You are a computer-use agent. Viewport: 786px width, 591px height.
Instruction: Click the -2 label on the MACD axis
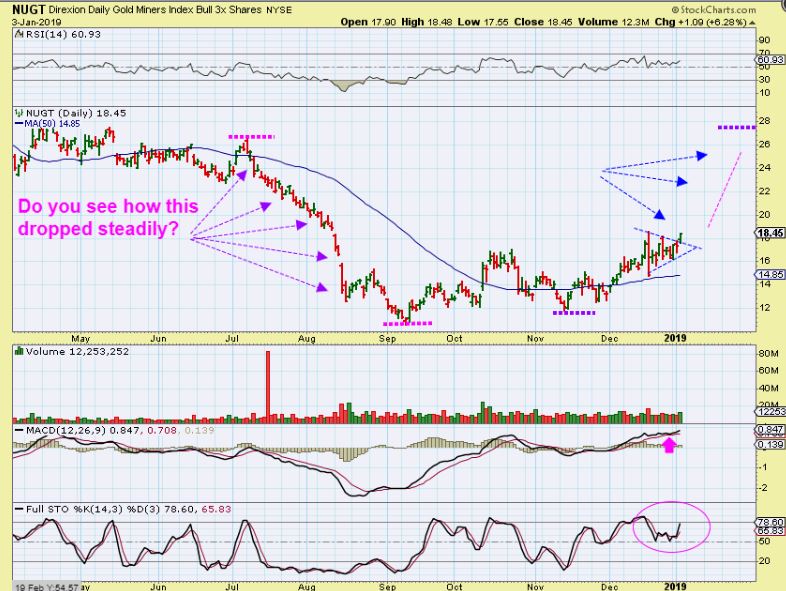click(764, 488)
